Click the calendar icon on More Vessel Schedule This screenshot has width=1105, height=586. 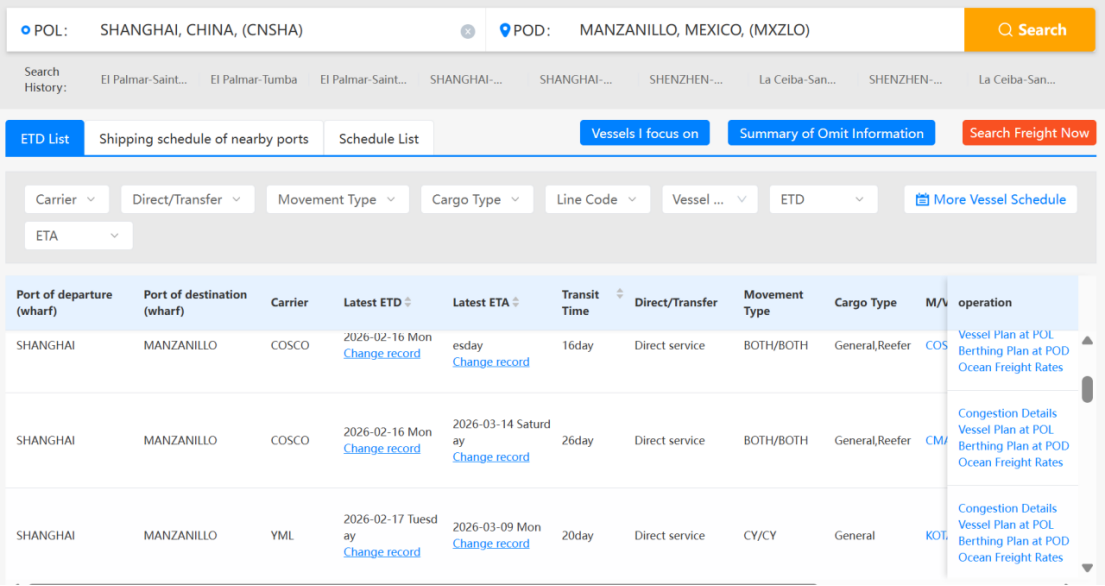tap(921, 199)
